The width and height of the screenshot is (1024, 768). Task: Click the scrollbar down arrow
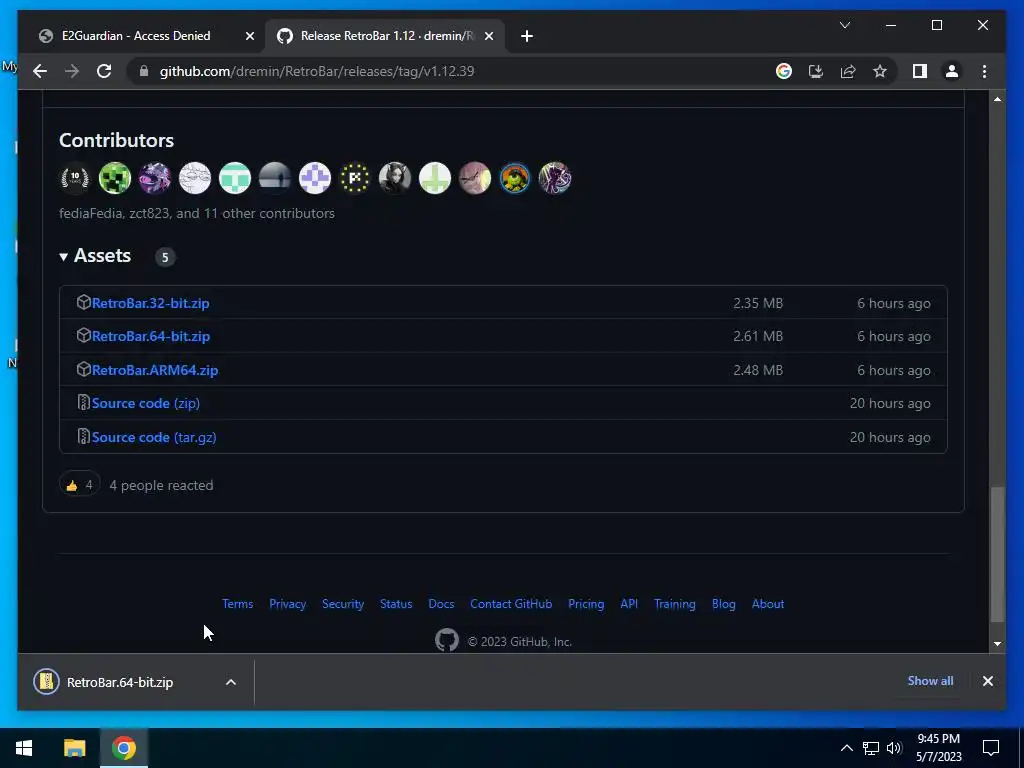(997, 643)
